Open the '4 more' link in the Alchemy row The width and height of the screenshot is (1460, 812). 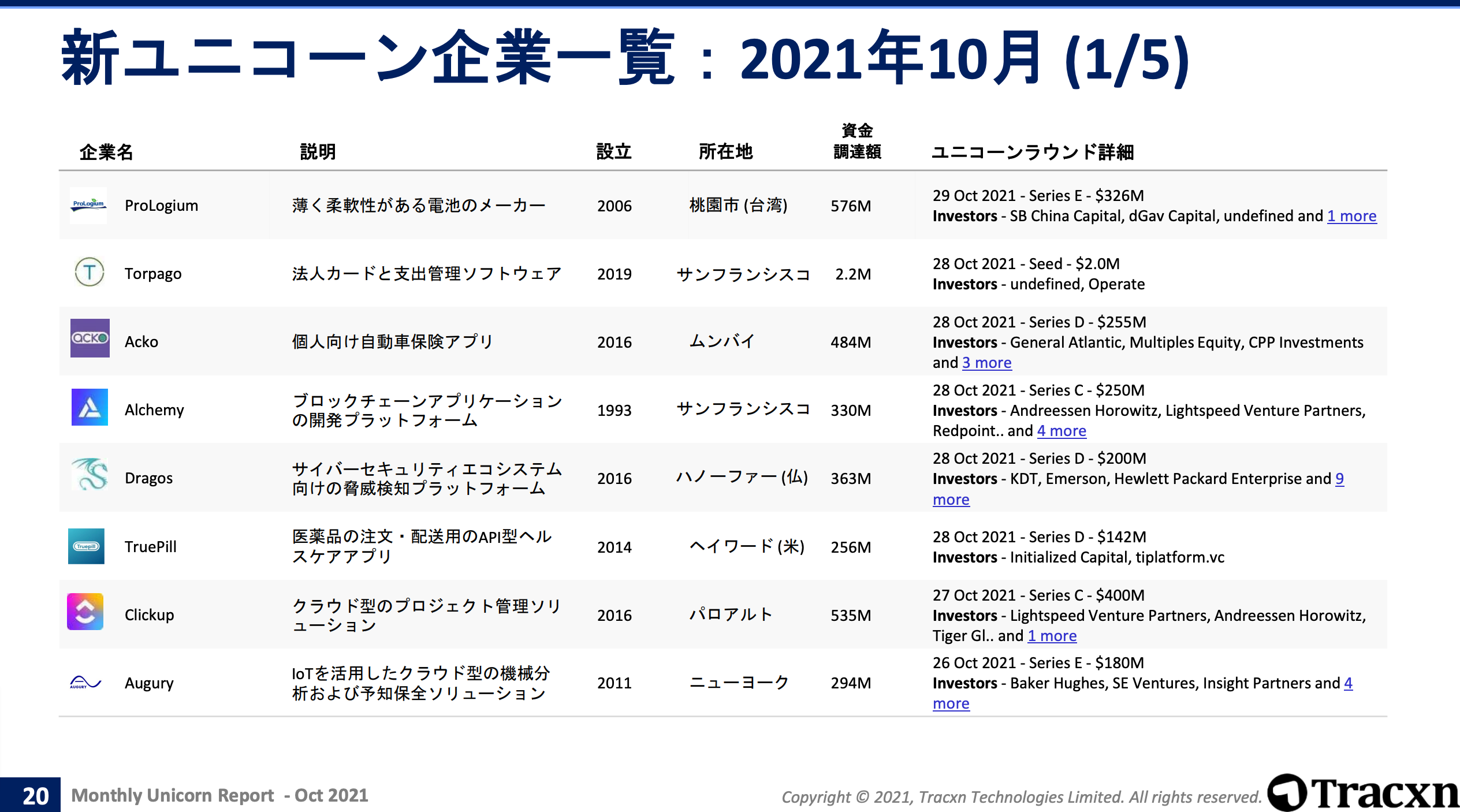[1062, 431]
